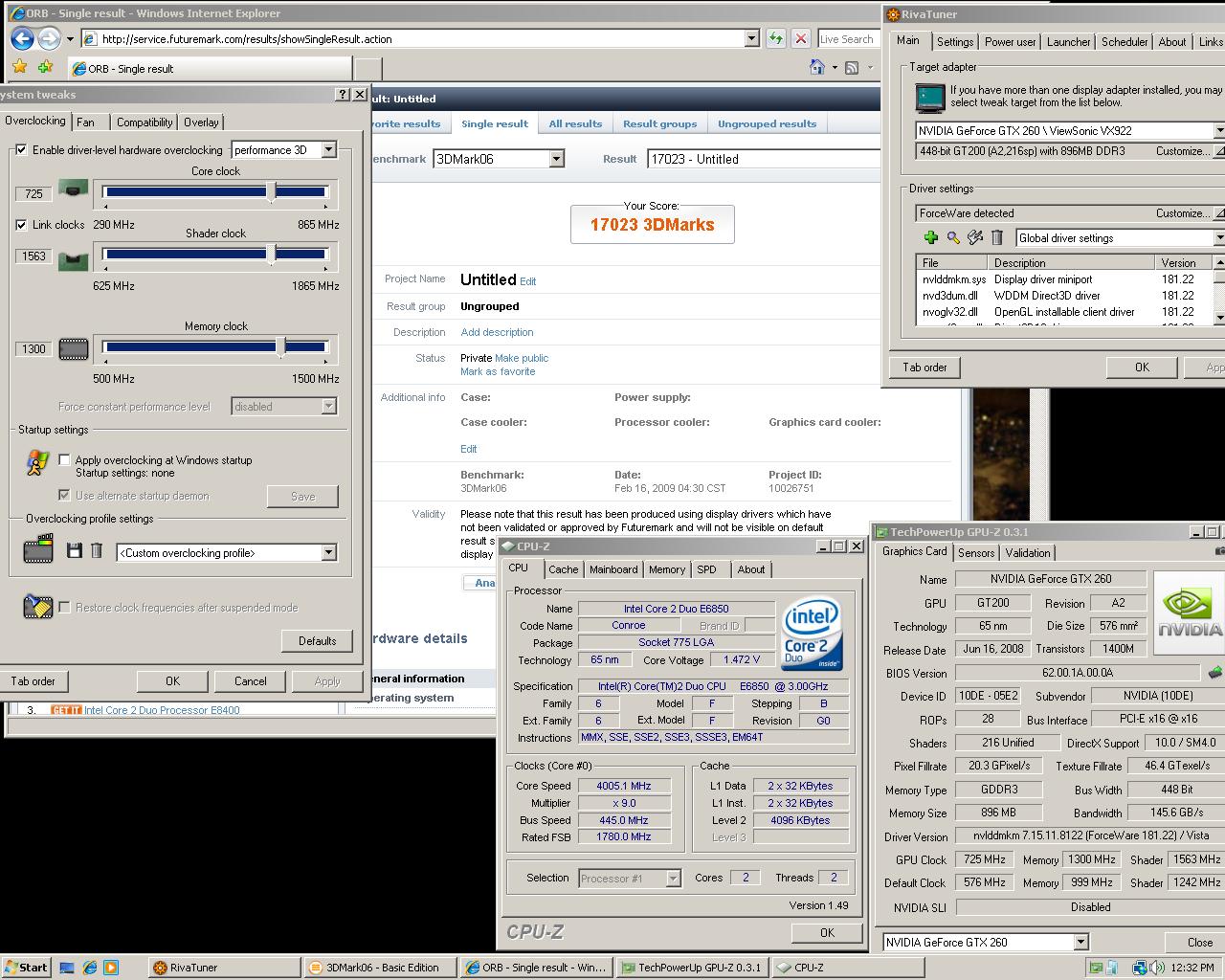1225x980 pixels.
Task: Open the IE address bar dropdown arrow
Action: coord(751,38)
